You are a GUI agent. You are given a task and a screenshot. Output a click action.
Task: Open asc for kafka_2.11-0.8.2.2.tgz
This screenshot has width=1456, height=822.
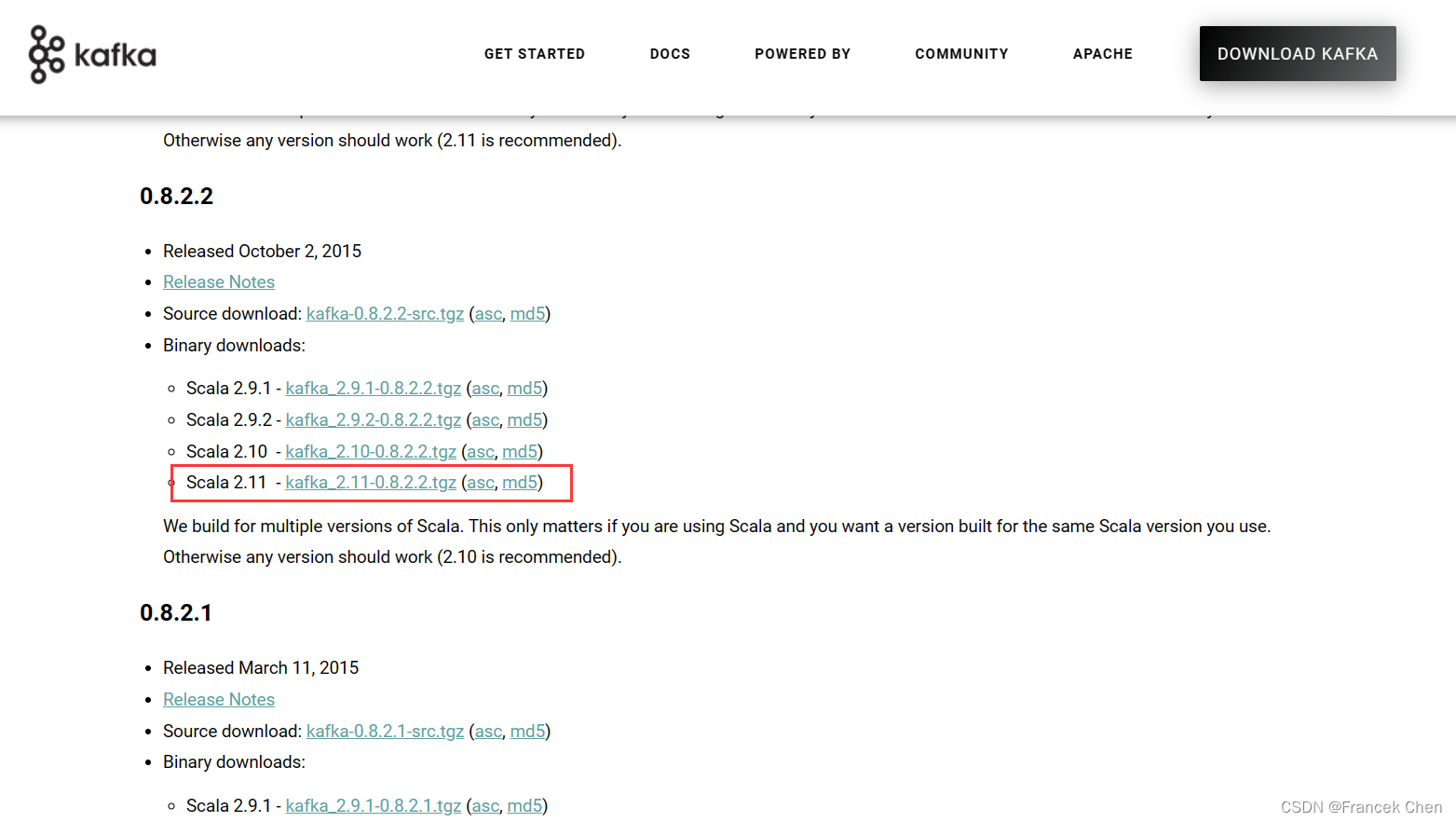(x=481, y=483)
